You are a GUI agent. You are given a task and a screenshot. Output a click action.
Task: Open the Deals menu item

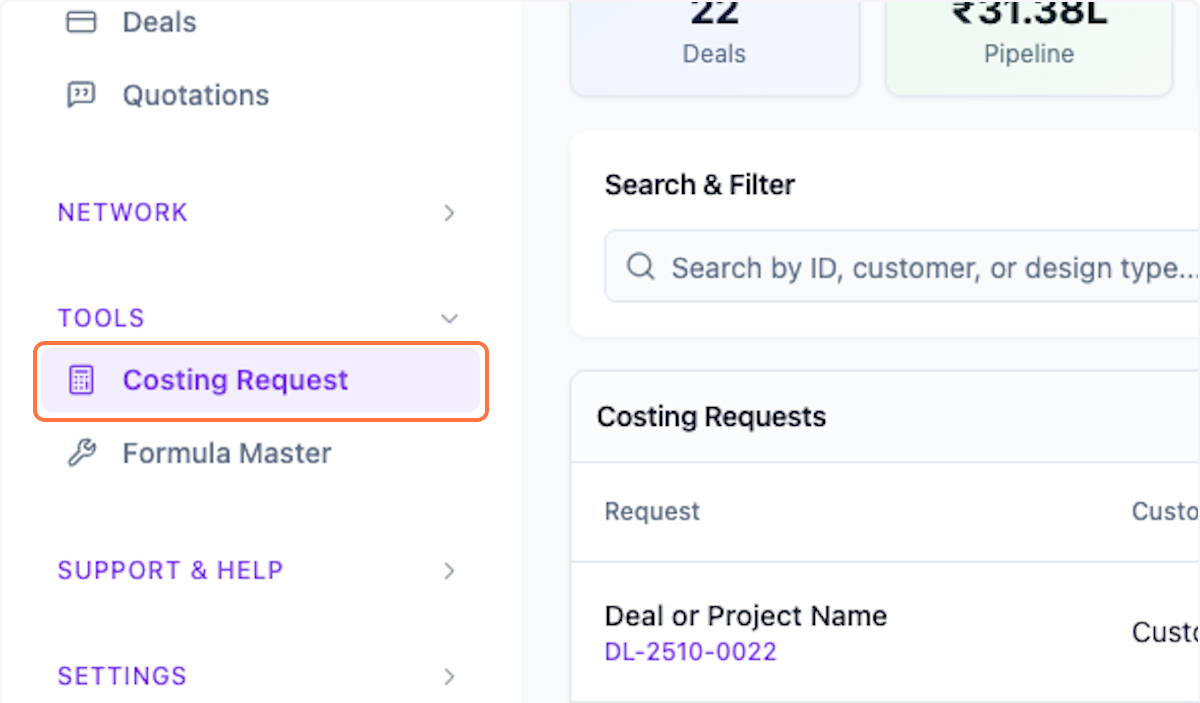pyautogui.click(x=160, y=22)
